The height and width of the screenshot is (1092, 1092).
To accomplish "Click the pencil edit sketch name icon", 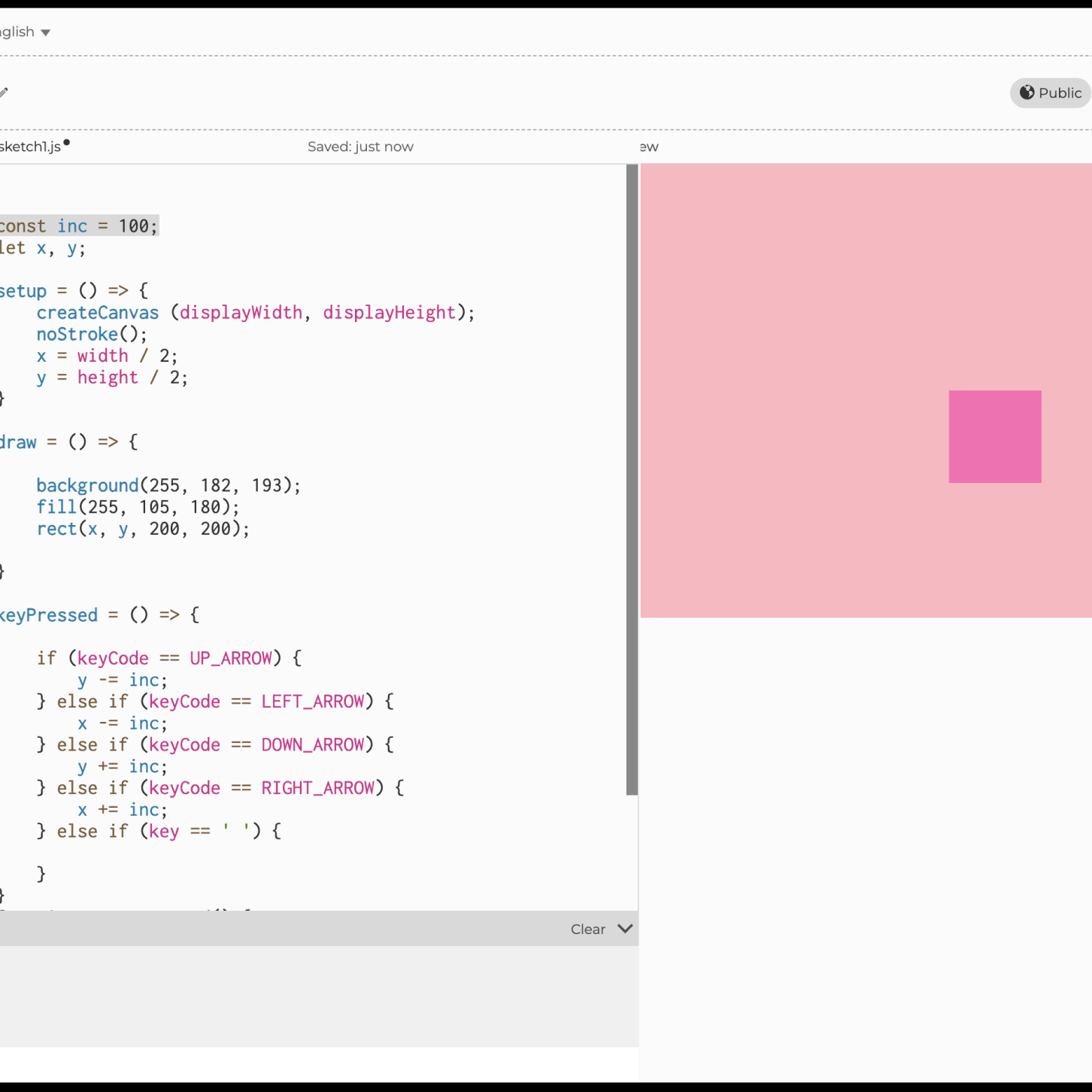I will [x=3, y=93].
